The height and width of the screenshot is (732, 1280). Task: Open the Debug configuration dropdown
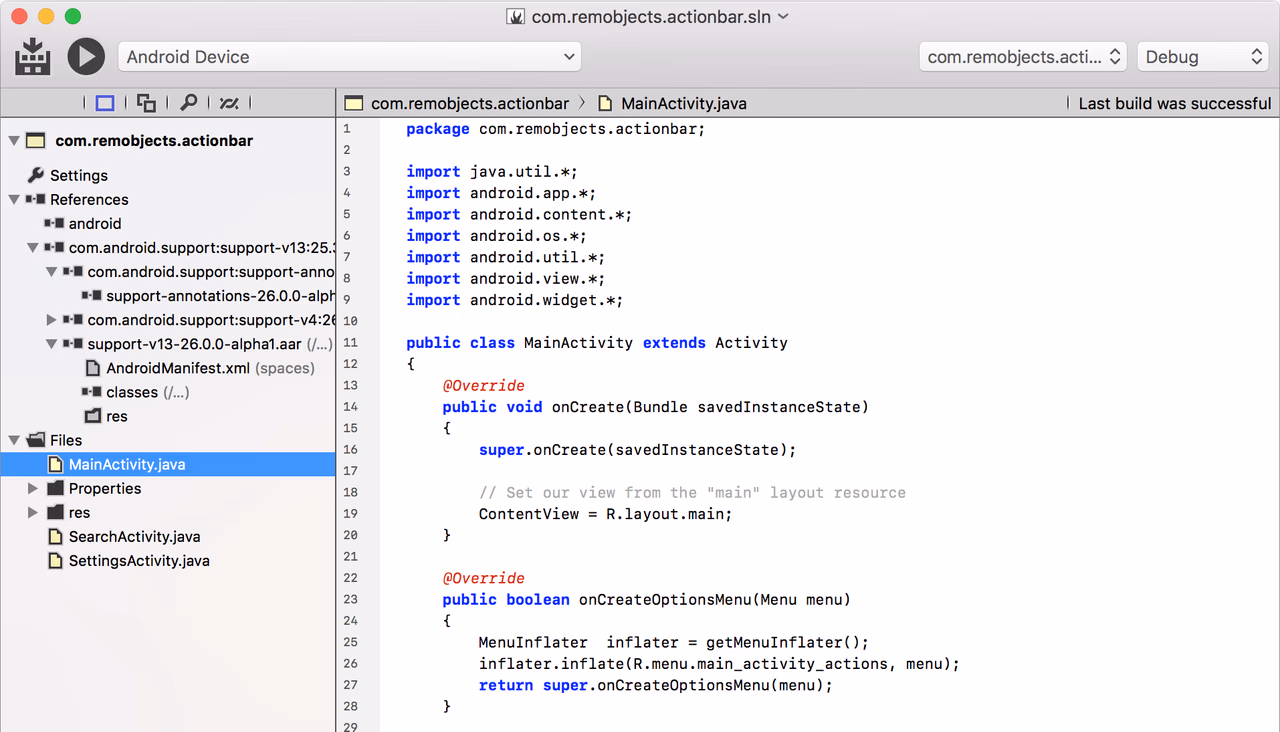click(x=1203, y=57)
